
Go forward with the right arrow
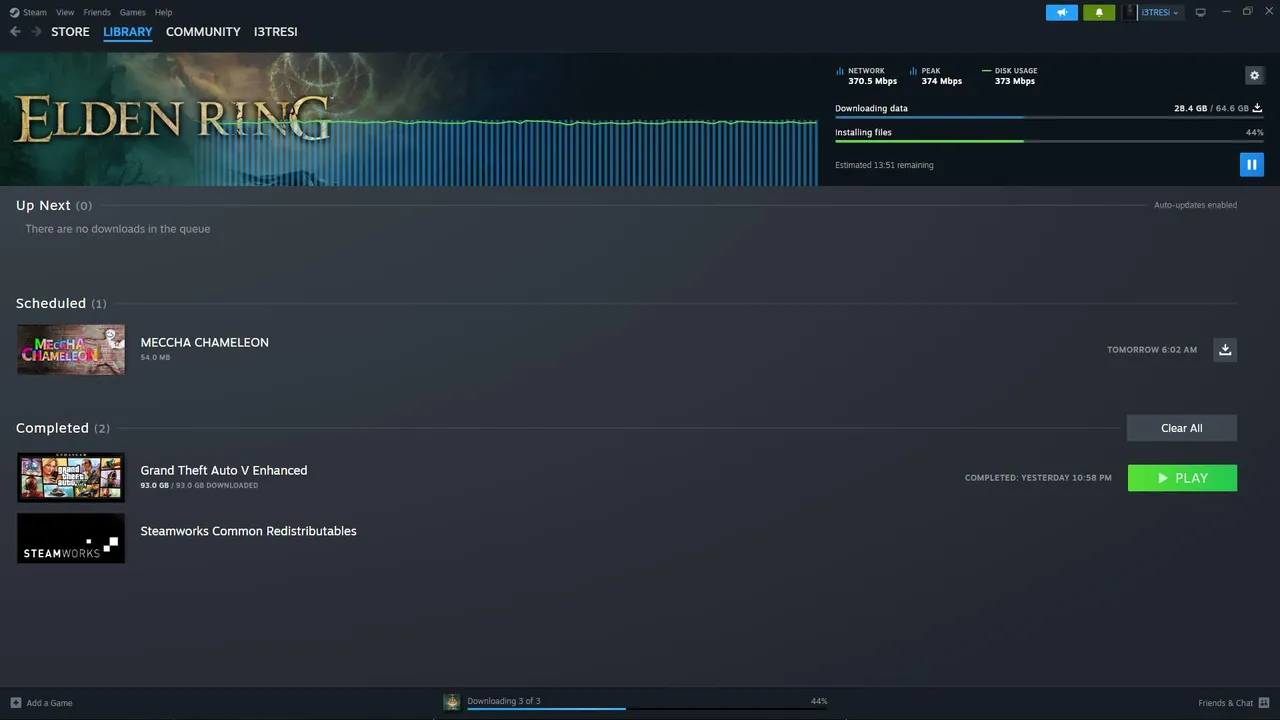point(37,32)
